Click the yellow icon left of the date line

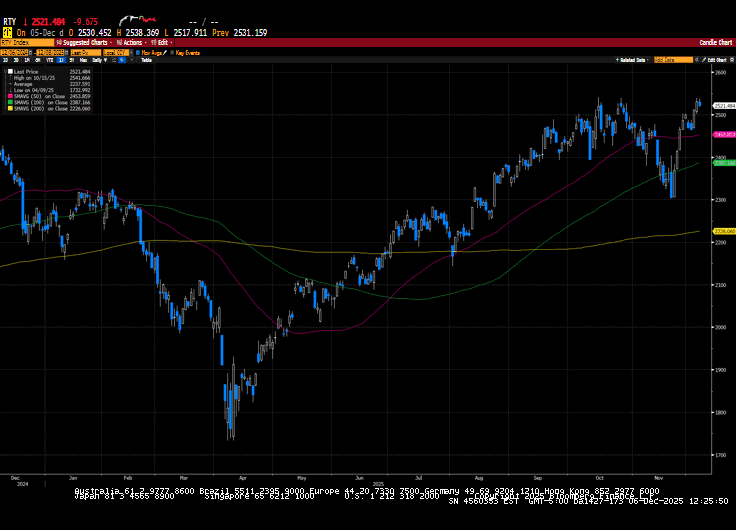tap(7, 33)
